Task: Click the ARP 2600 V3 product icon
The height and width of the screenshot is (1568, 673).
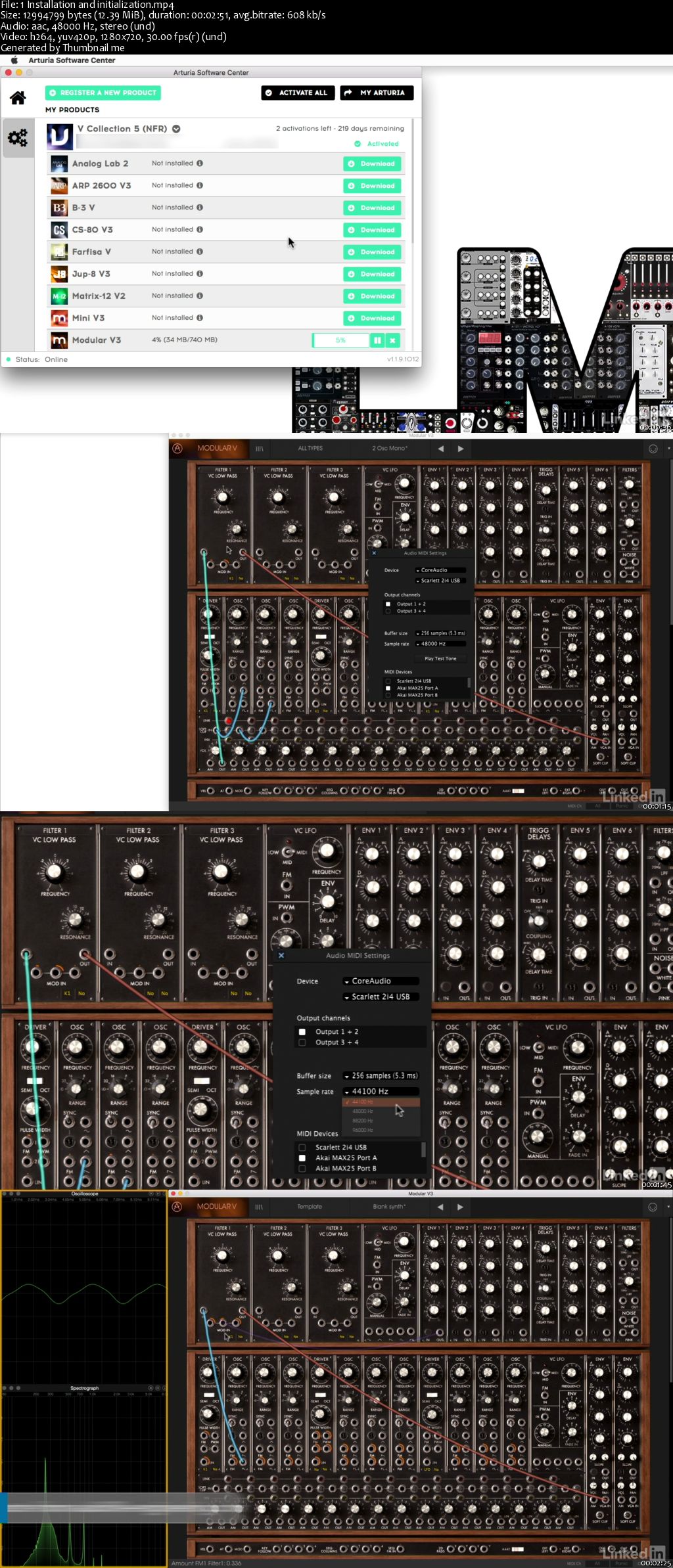Action: (59, 186)
